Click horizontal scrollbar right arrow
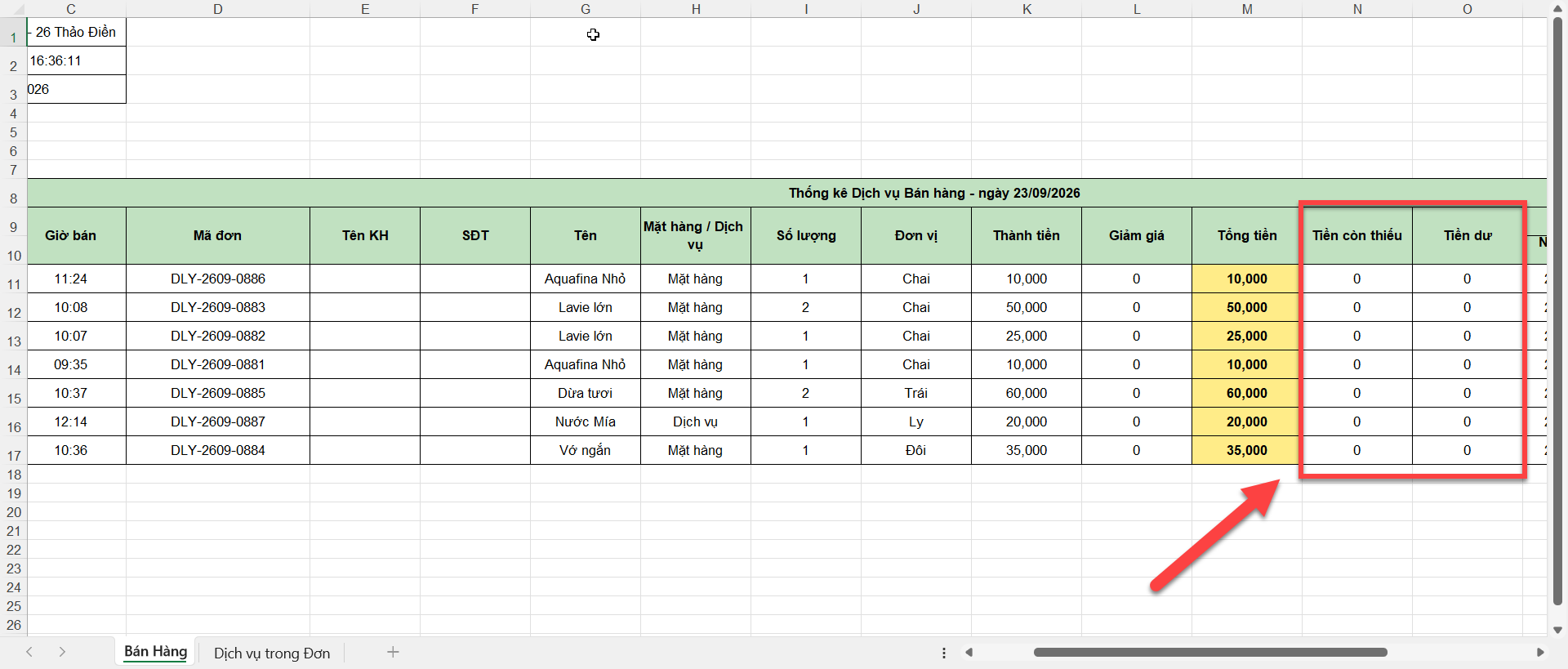 pyautogui.click(x=1540, y=652)
